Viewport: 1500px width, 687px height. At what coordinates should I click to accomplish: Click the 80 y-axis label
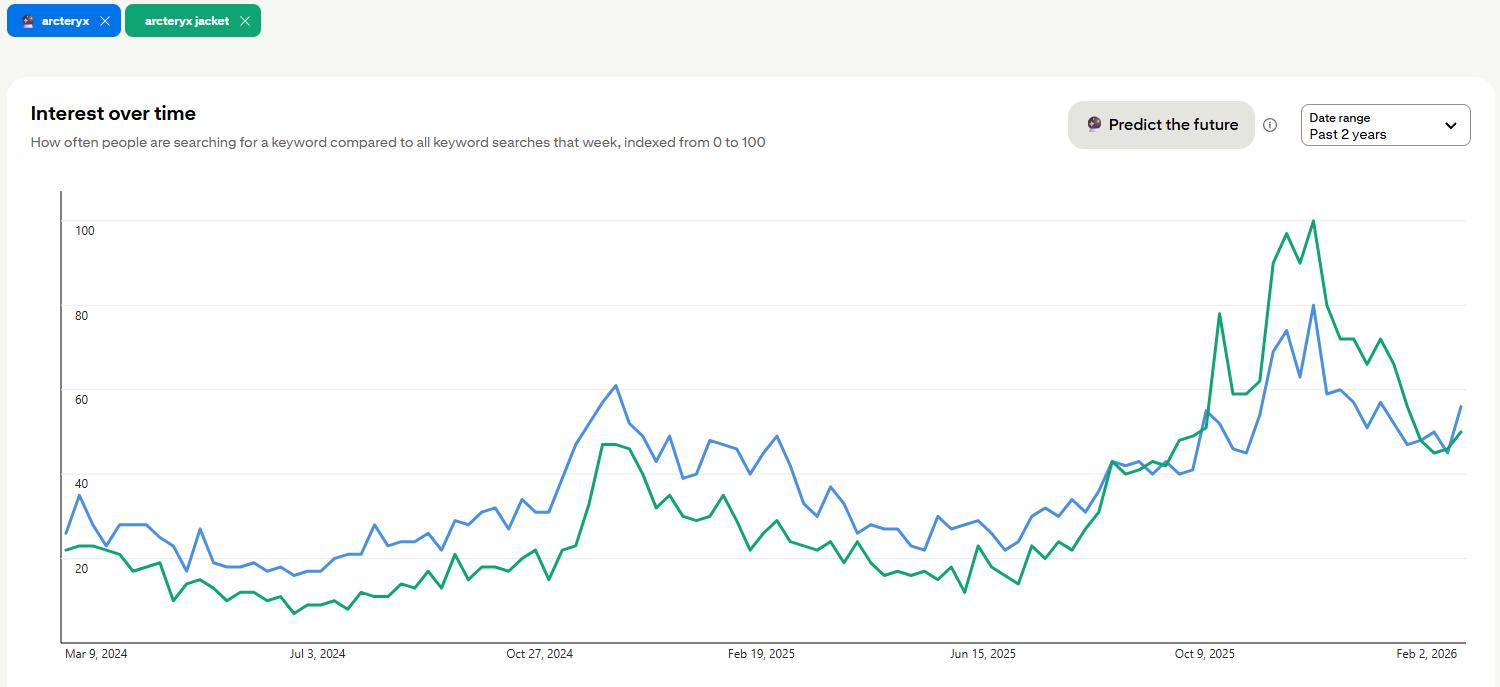click(82, 316)
